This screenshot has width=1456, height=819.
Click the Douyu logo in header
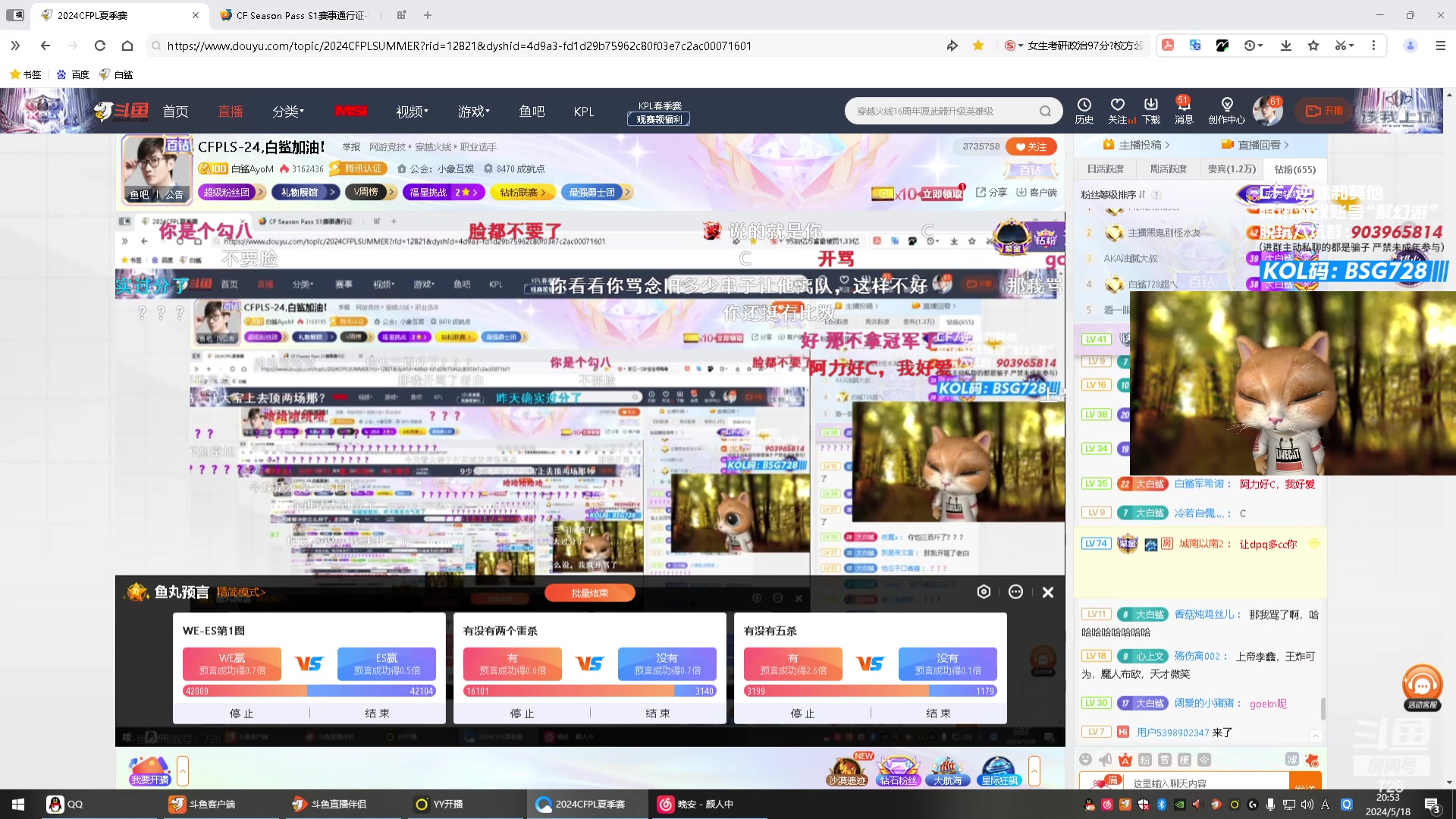(121, 111)
